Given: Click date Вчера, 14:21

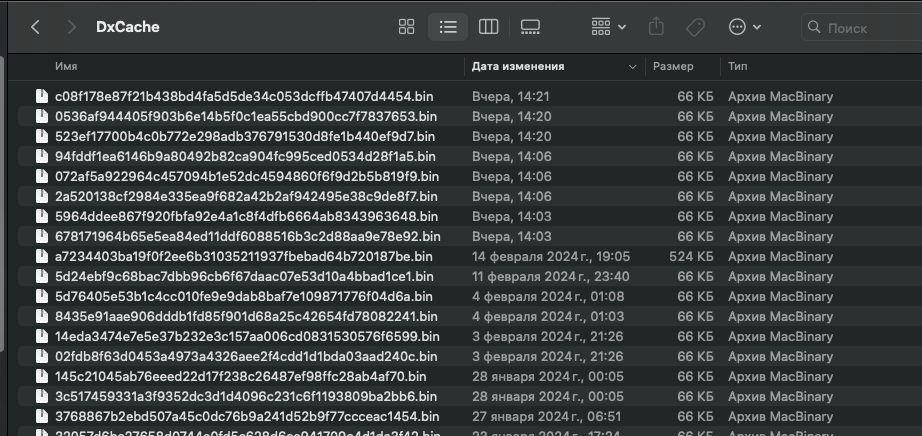Looking at the screenshot, I should [512, 96].
